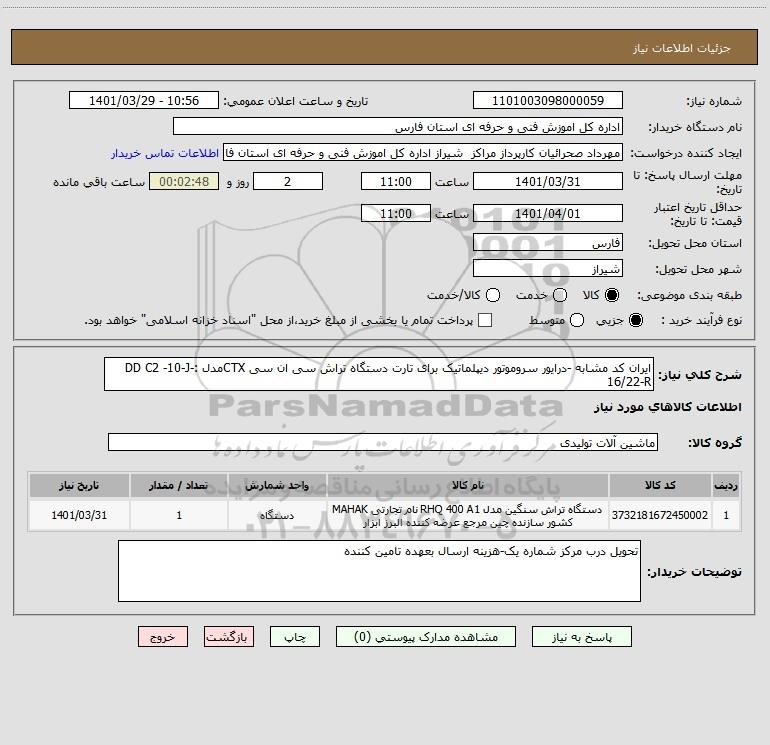
Task: Click the توضیحات خریدار text area
Action: click(x=379, y=571)
